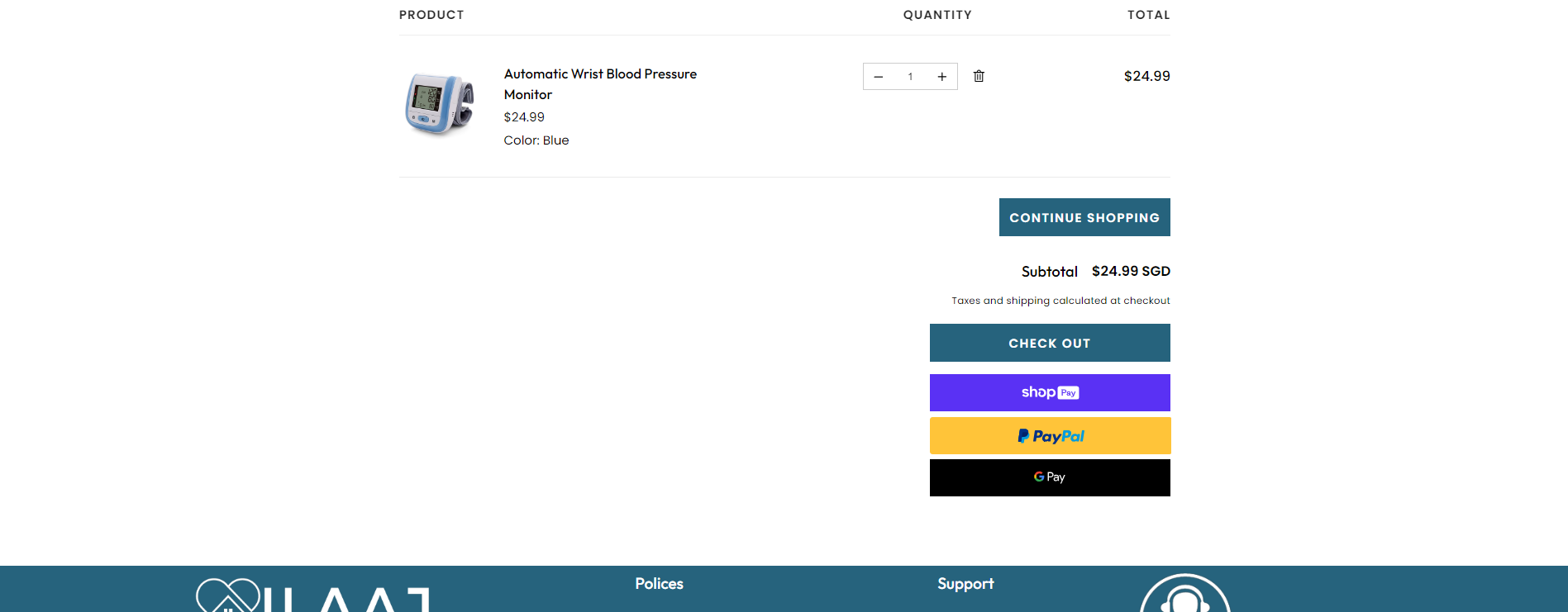Click the PRODUCT column header

click(x=431, y=15)
